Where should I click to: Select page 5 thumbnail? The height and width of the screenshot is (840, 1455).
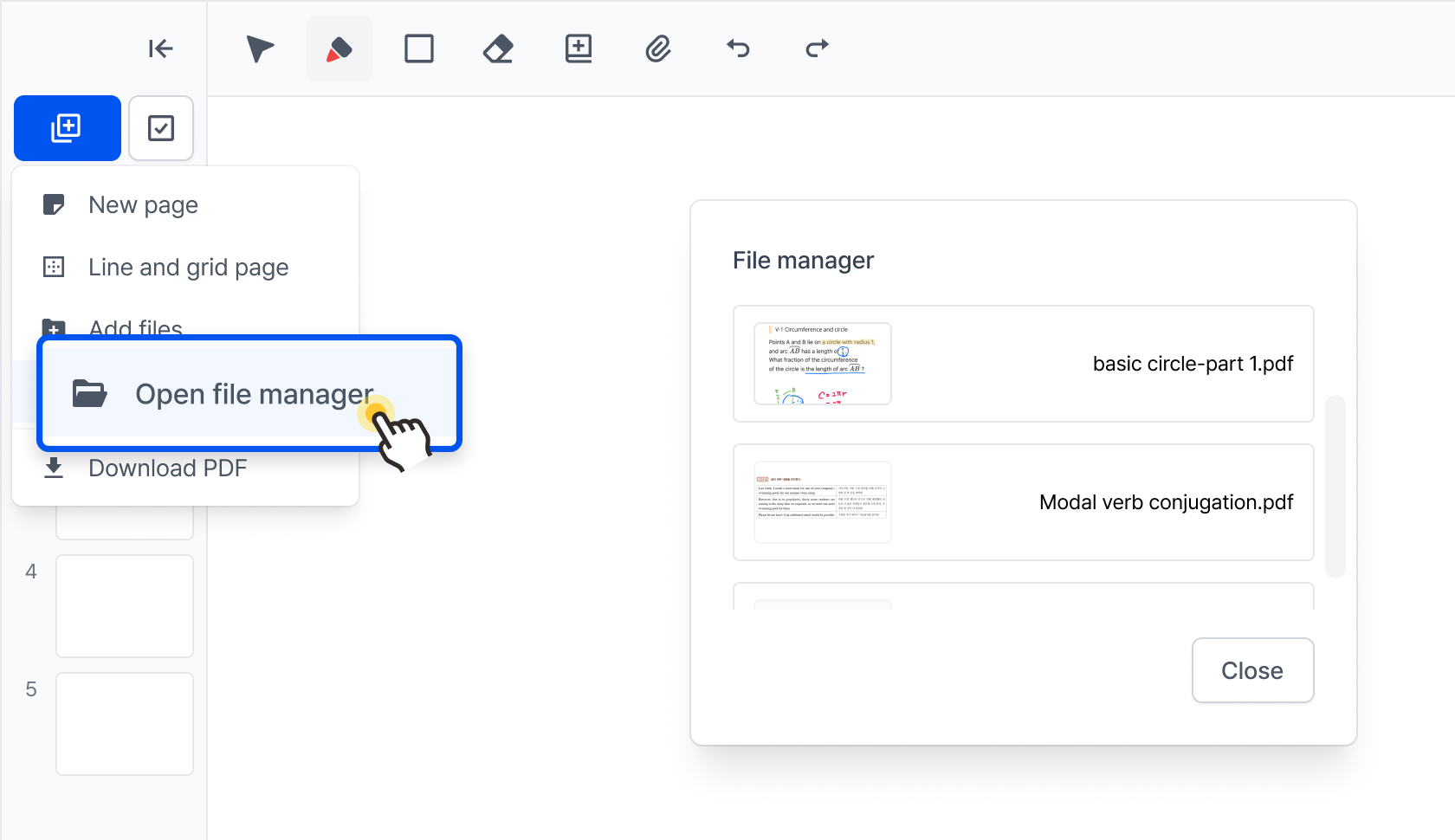[x=125, y=724]
